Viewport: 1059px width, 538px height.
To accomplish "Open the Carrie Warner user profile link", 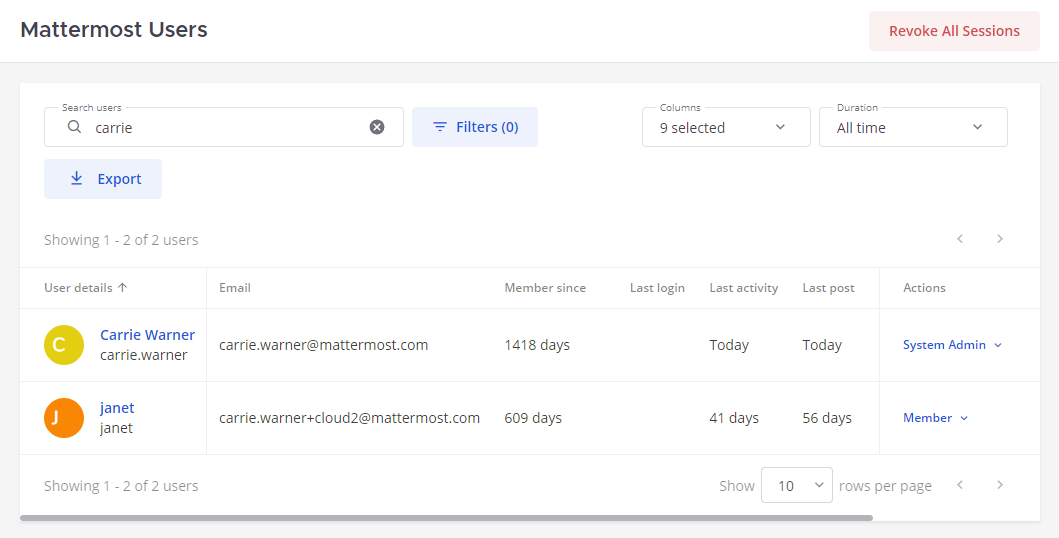I will pos(147,335).
